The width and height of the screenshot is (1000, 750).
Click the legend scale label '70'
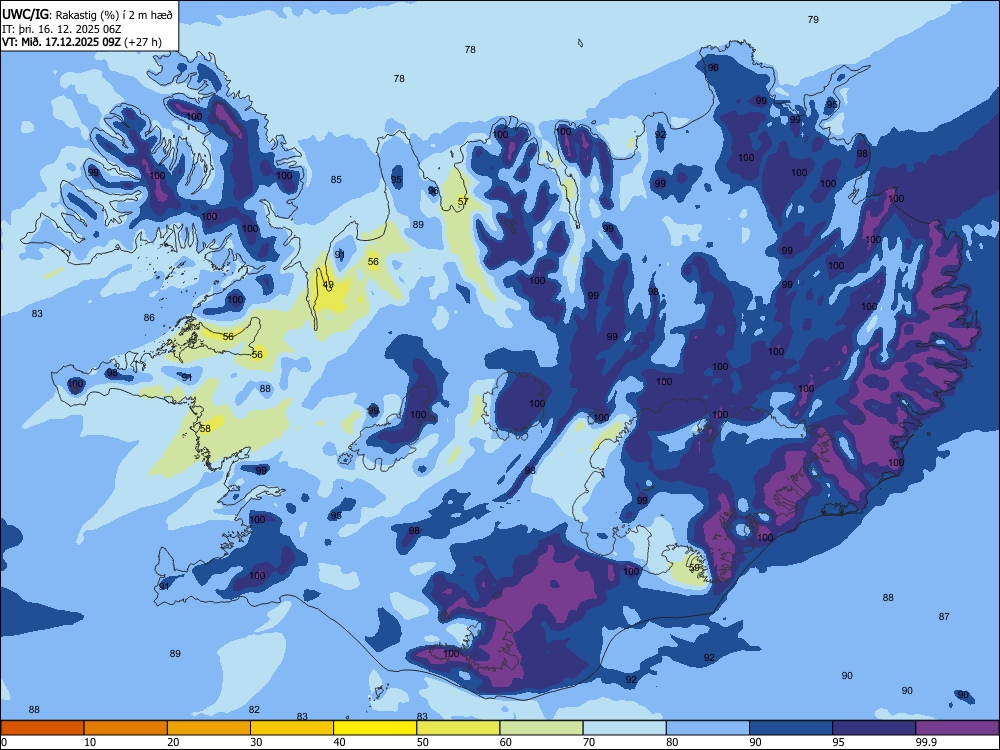589,742
